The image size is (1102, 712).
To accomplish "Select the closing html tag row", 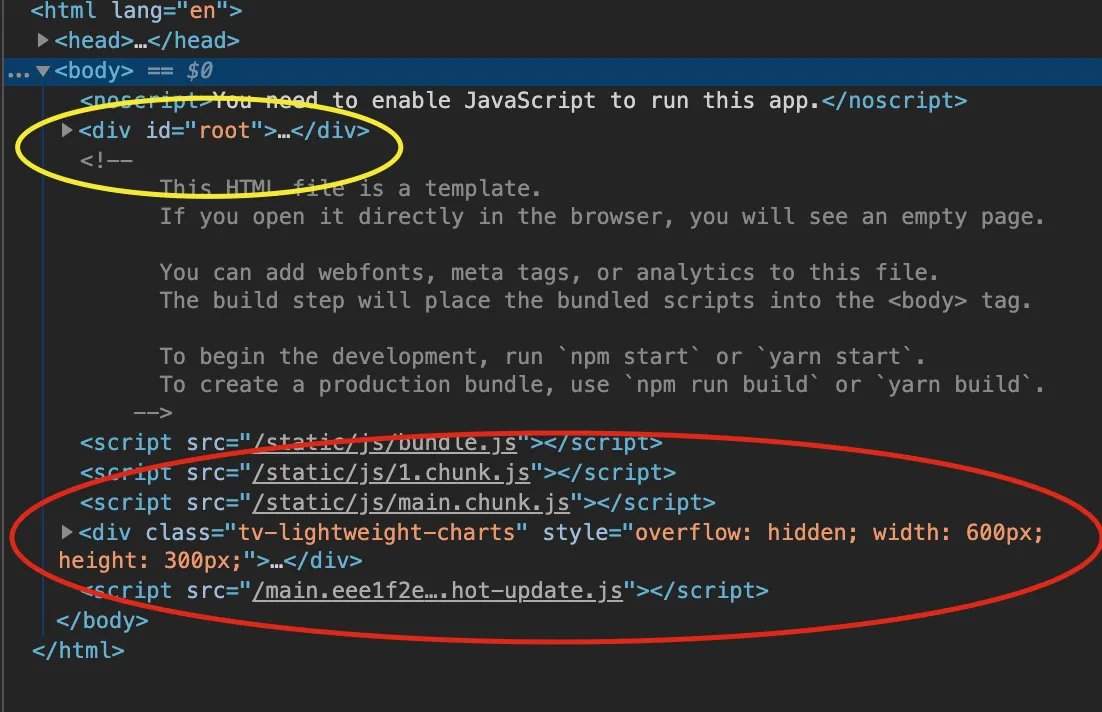I will (x=78, y=650).
